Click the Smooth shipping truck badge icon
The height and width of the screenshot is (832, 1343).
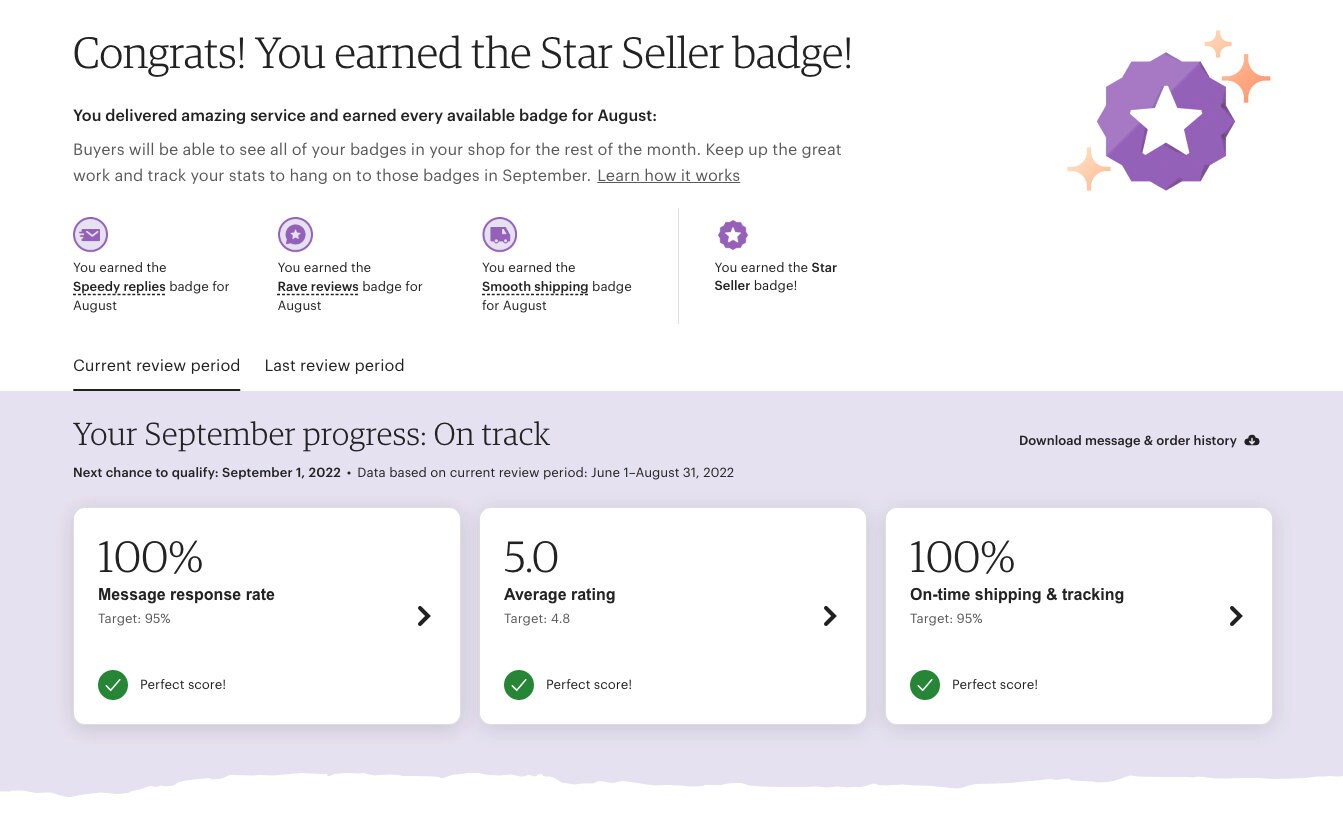(x=499, y=235)
